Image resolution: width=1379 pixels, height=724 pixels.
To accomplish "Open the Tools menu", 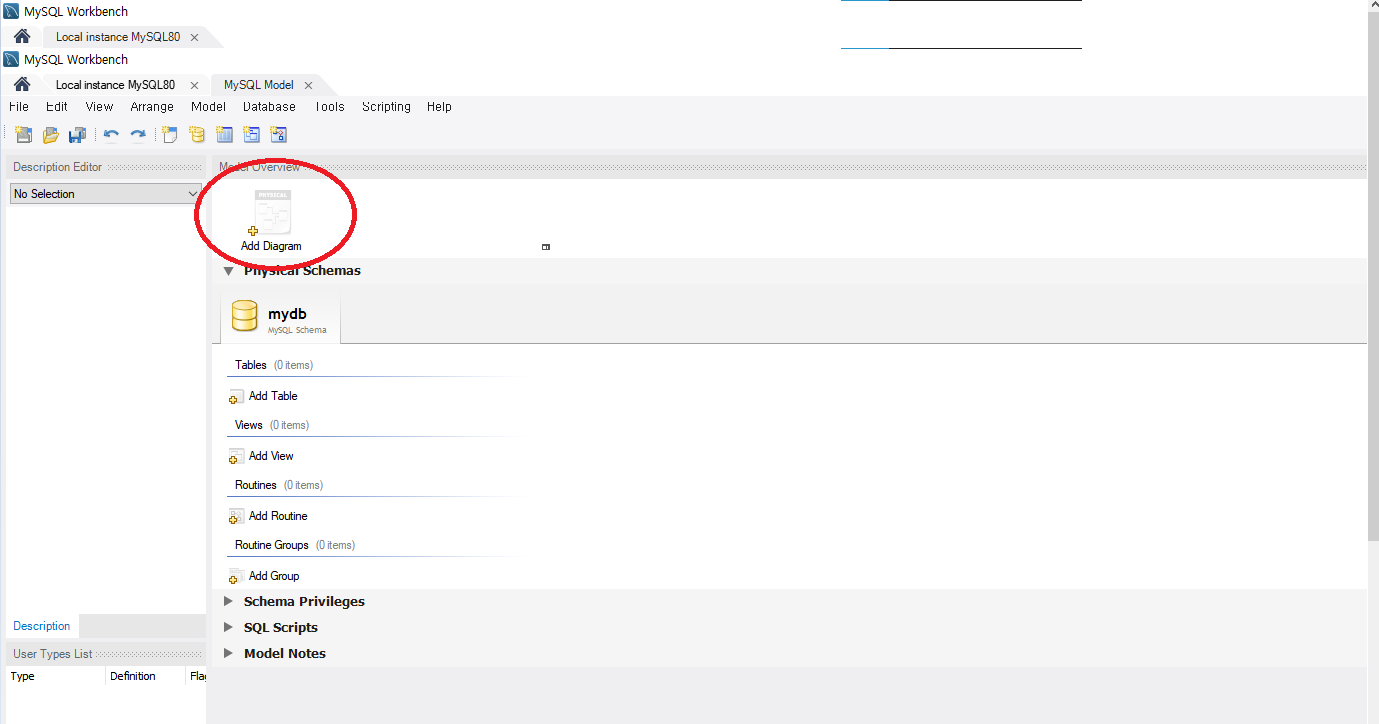I will click(x=329, y=107).
